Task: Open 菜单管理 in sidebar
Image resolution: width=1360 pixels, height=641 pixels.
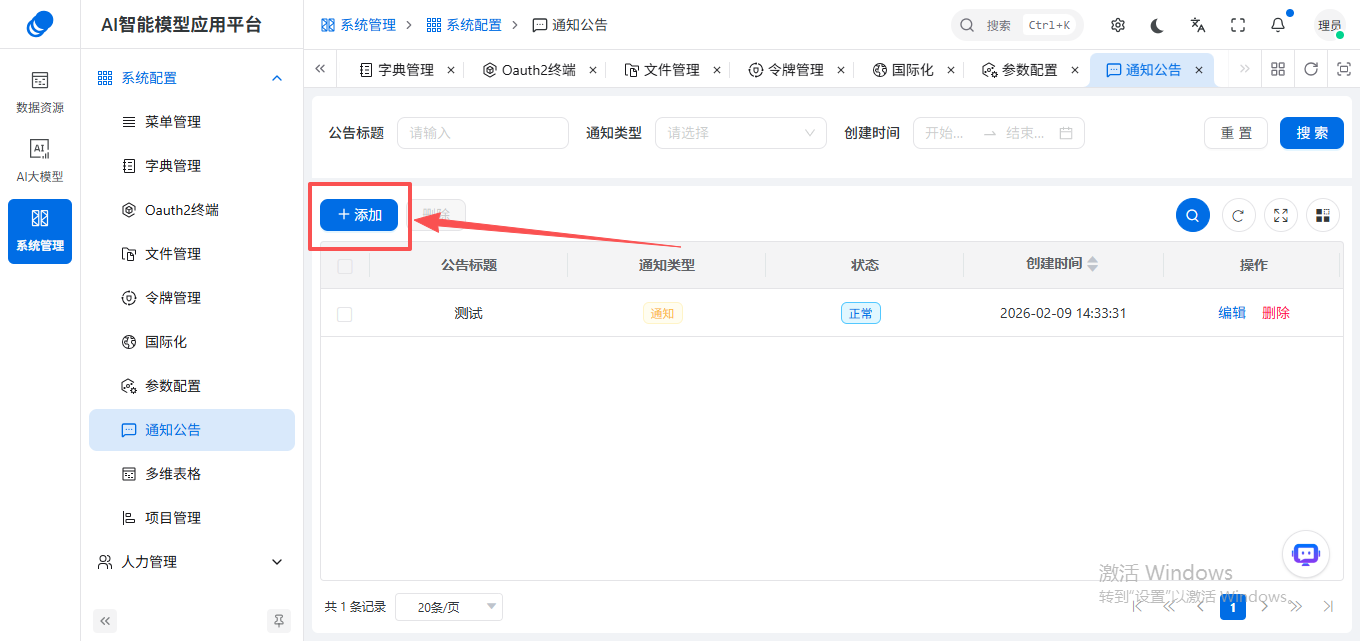Action: 192,122
